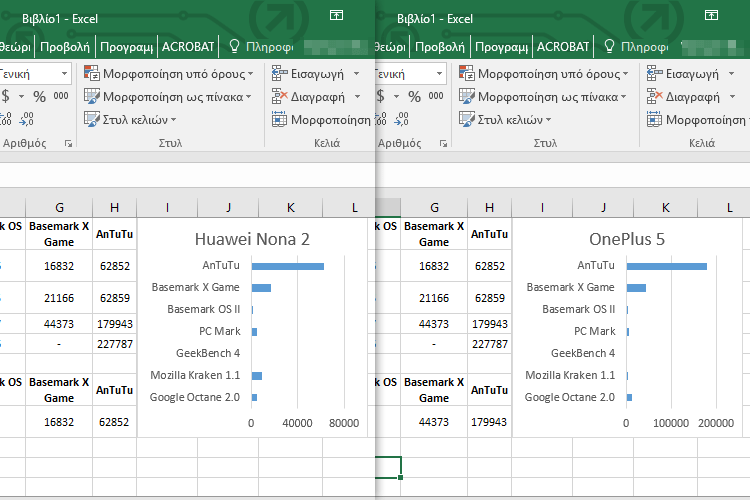The width and height of the screenshot is (750, 500).
Task: Switch to ACROBAT tab in OnePlus 5 window
Action: [563, 46]
